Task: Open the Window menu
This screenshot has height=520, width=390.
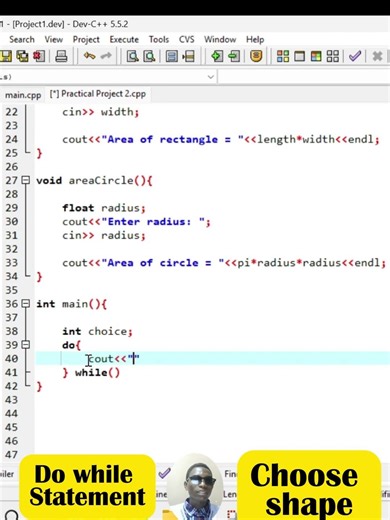Action: (x=220, y=39)
